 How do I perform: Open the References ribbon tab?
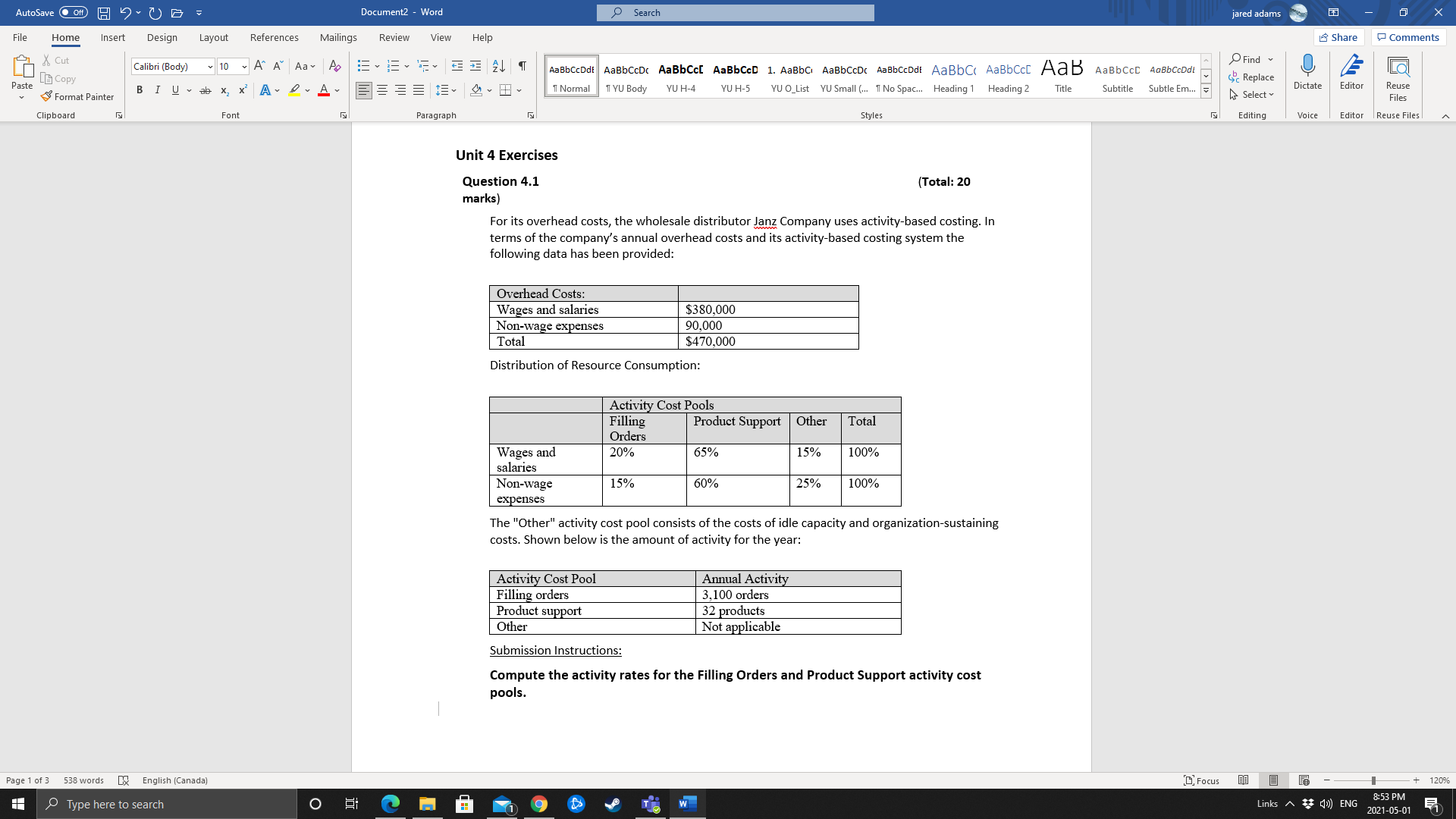coord(274,37)
